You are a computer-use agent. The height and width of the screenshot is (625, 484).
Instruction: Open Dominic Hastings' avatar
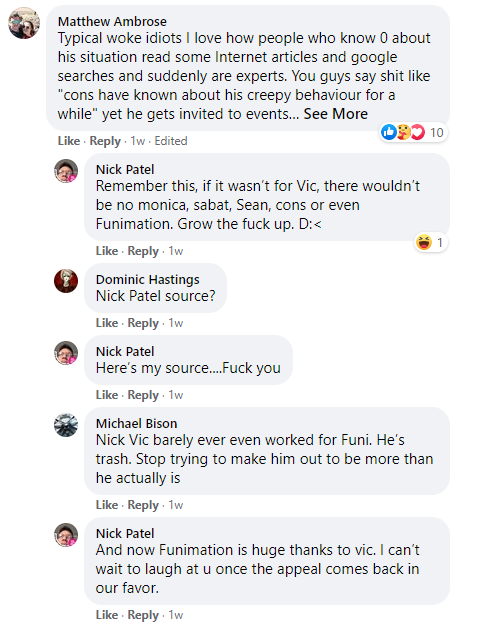click(66, 281)
